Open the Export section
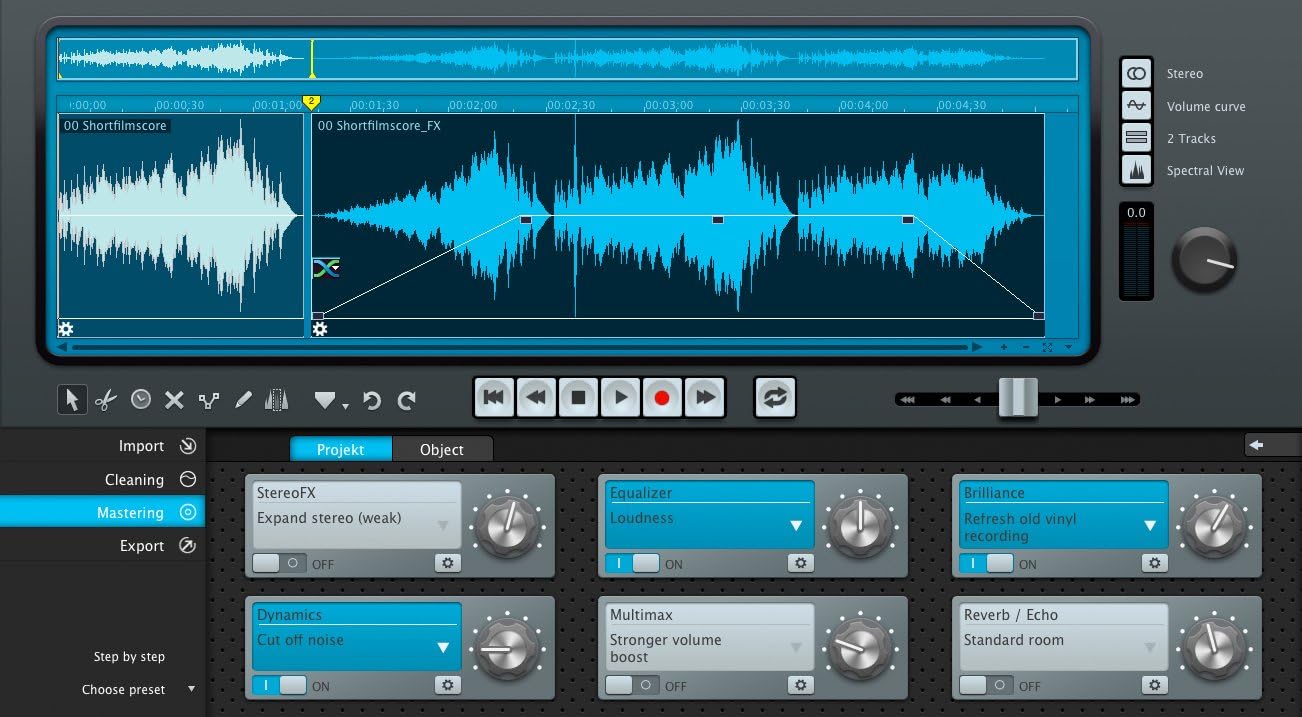 (x=142, y=546)
